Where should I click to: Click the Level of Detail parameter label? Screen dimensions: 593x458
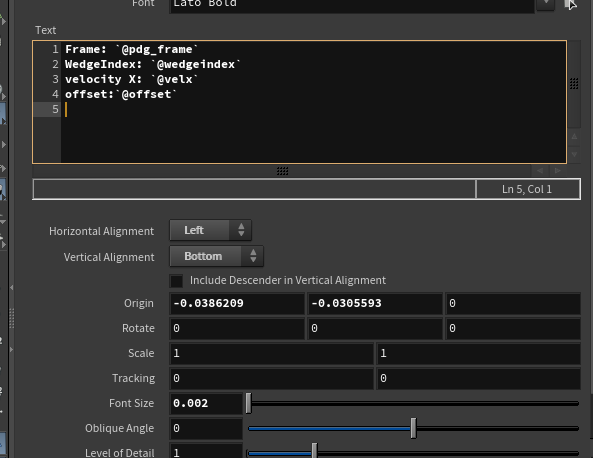120,452
